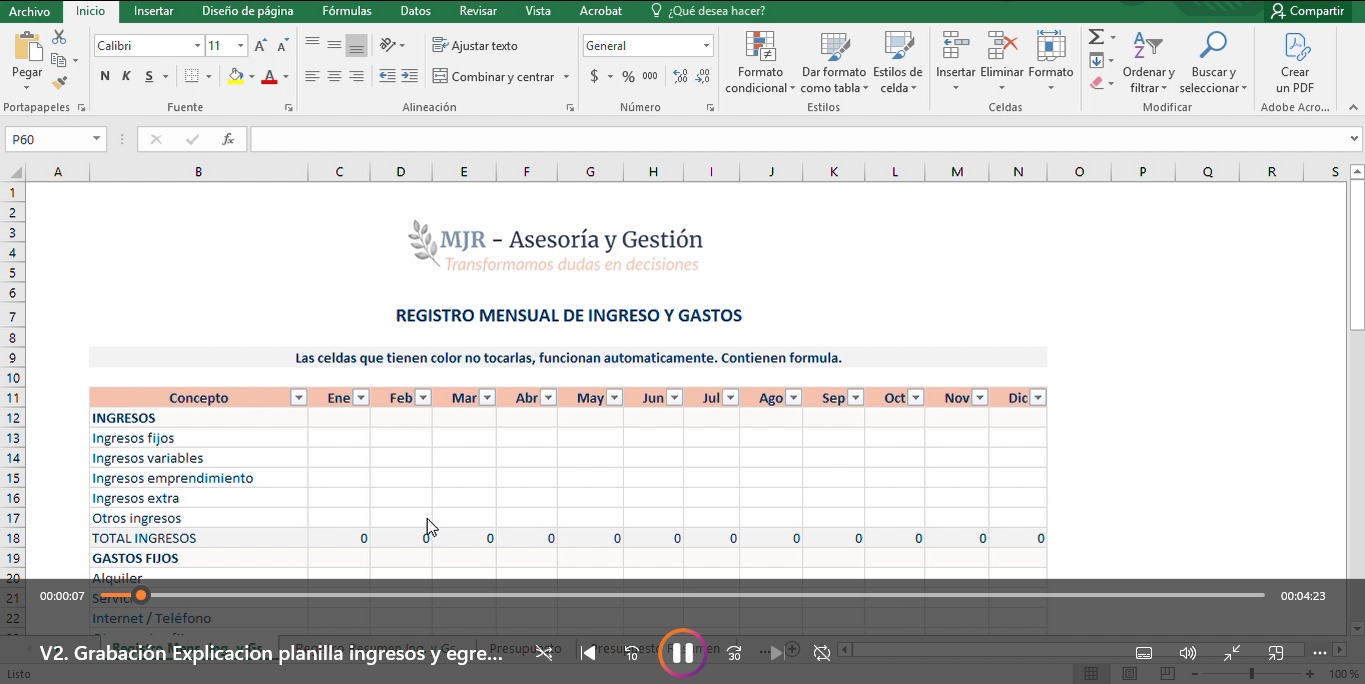Click the volume speaker icon
1365x684 pixels.
coord(1187,653)
